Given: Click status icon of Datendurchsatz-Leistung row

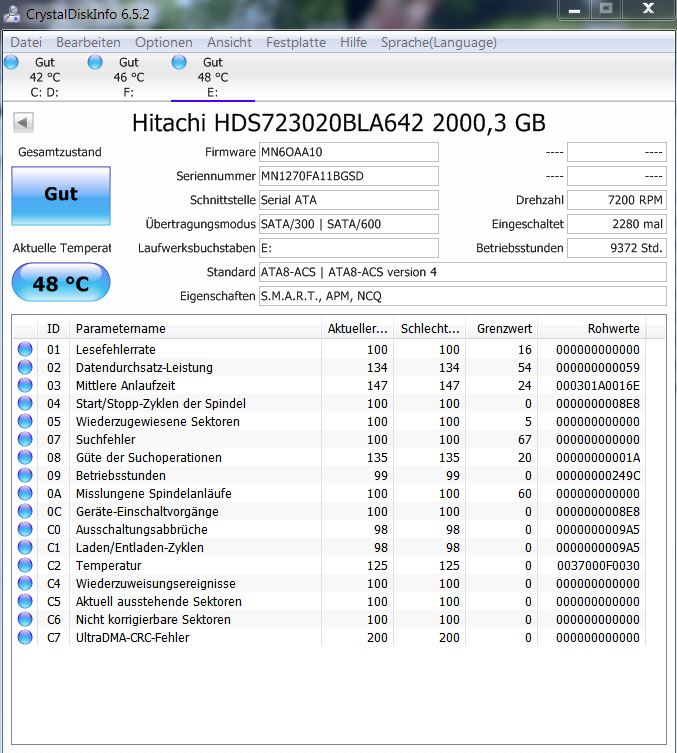Looking at the screenshot, I should coord(25,367).
